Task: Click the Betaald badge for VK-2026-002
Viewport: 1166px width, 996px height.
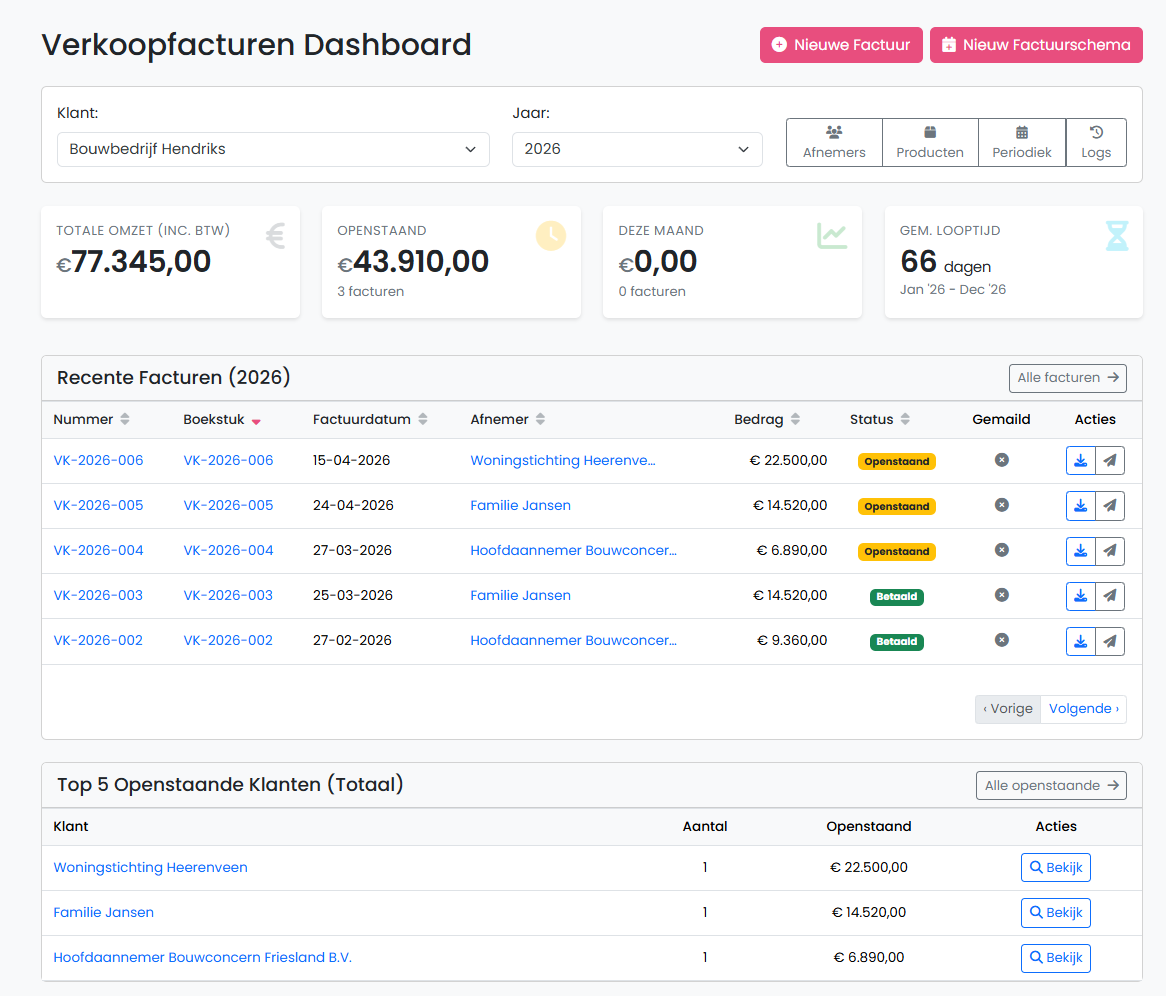Action: coord(897,641)
